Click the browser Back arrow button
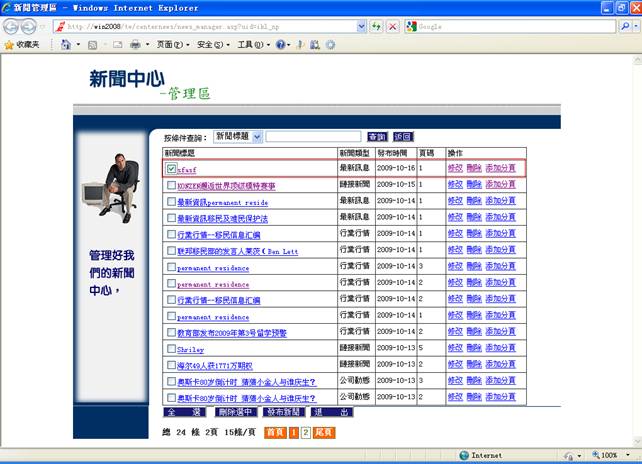 [13, 26]
